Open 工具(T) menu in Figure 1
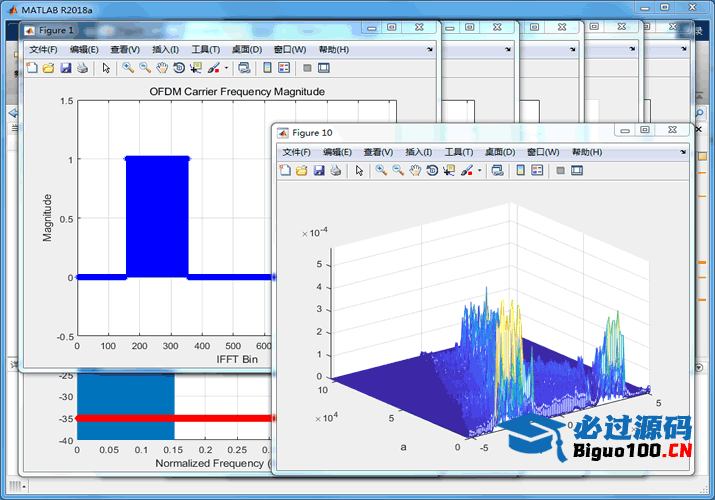This screenshot has height=500, width=715. pos(206,50)
